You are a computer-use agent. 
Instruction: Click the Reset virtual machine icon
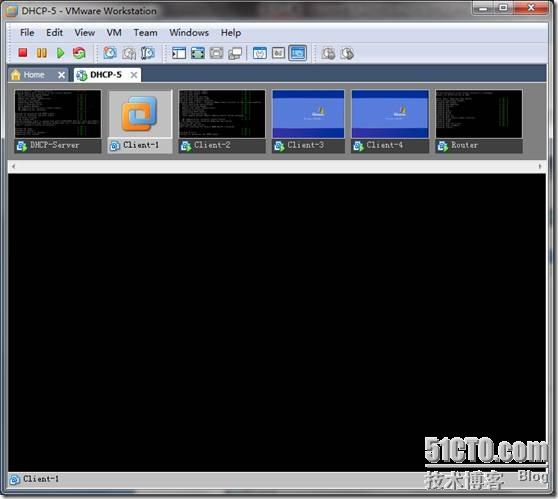point(79,53)
